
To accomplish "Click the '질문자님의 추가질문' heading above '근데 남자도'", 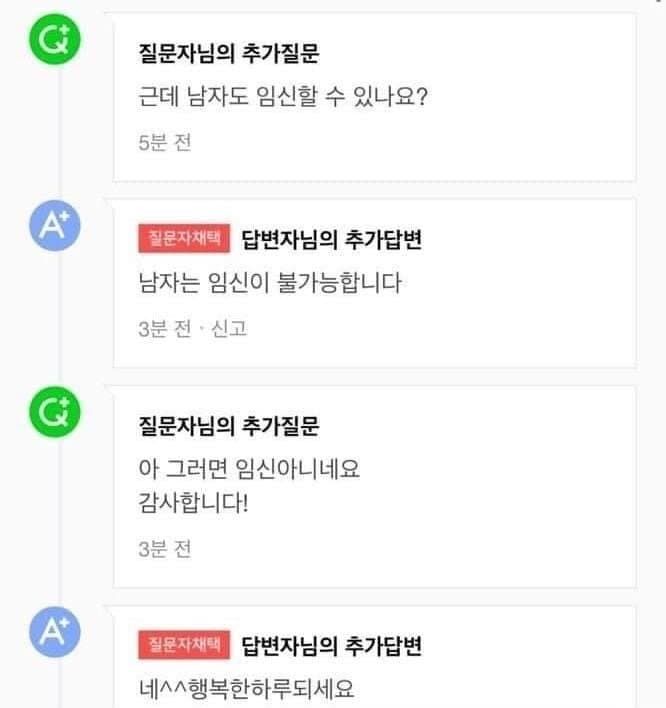I will [228, 53].
